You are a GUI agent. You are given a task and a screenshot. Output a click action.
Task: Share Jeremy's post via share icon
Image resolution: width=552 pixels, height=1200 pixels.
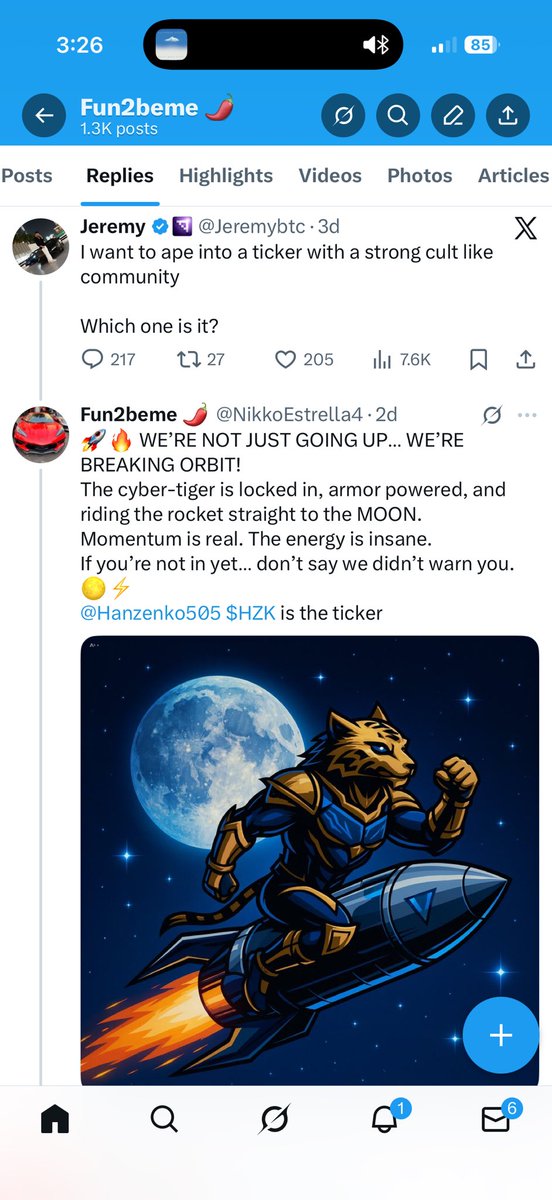pyautogui.click(x=526, y=358)
